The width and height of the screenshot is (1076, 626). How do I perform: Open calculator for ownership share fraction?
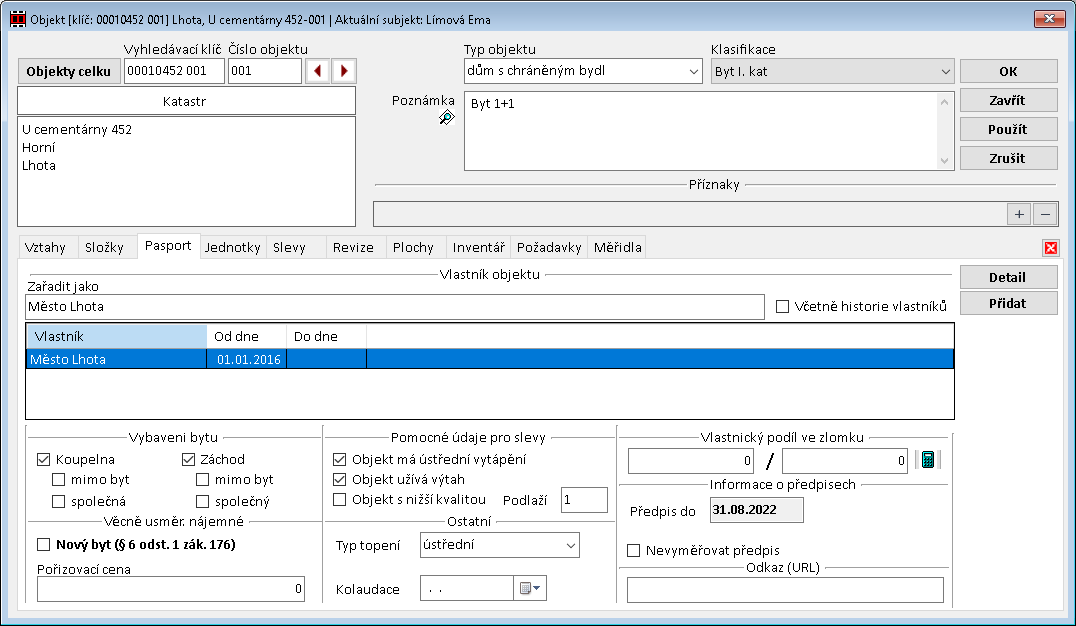point(928,460)
